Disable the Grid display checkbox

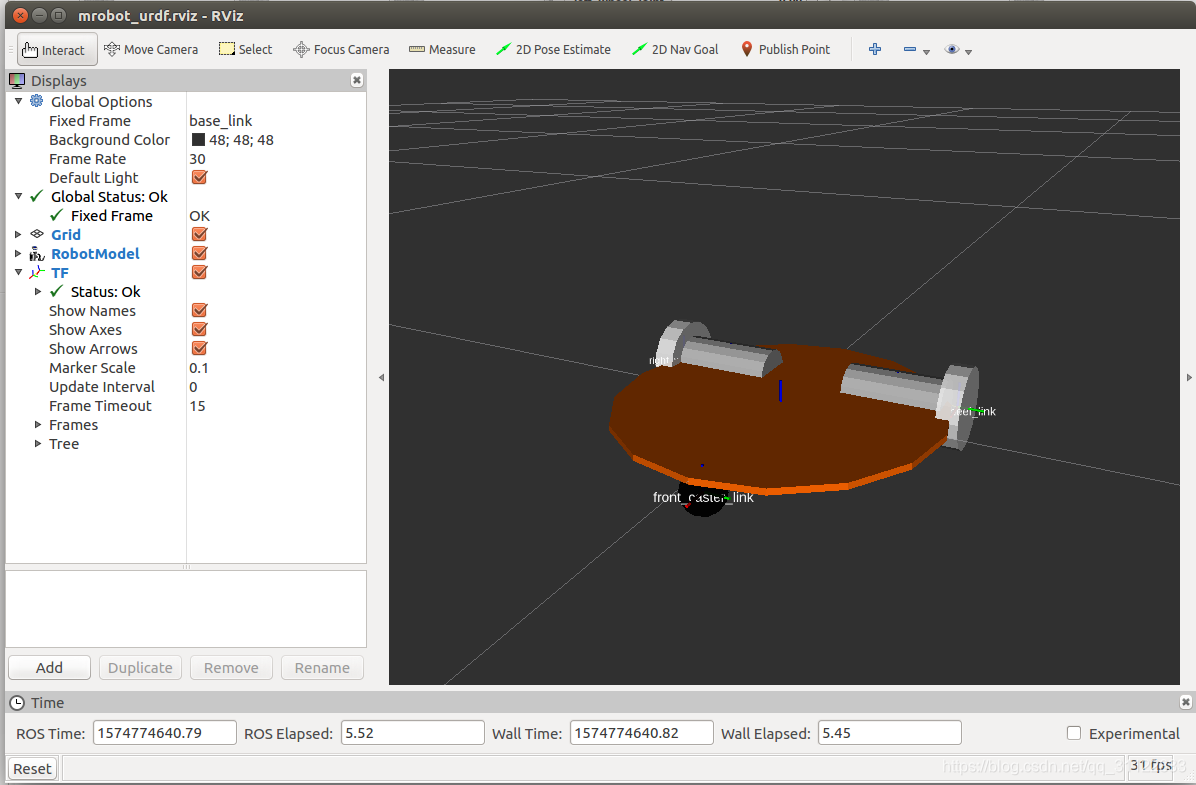199,234
